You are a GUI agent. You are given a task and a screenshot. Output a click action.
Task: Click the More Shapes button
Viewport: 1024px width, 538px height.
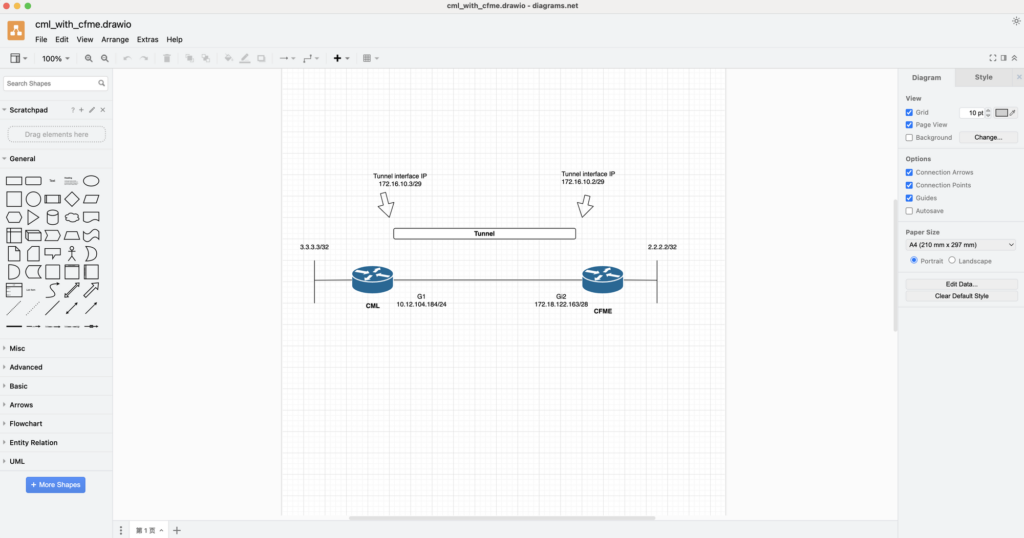[55, 485]
